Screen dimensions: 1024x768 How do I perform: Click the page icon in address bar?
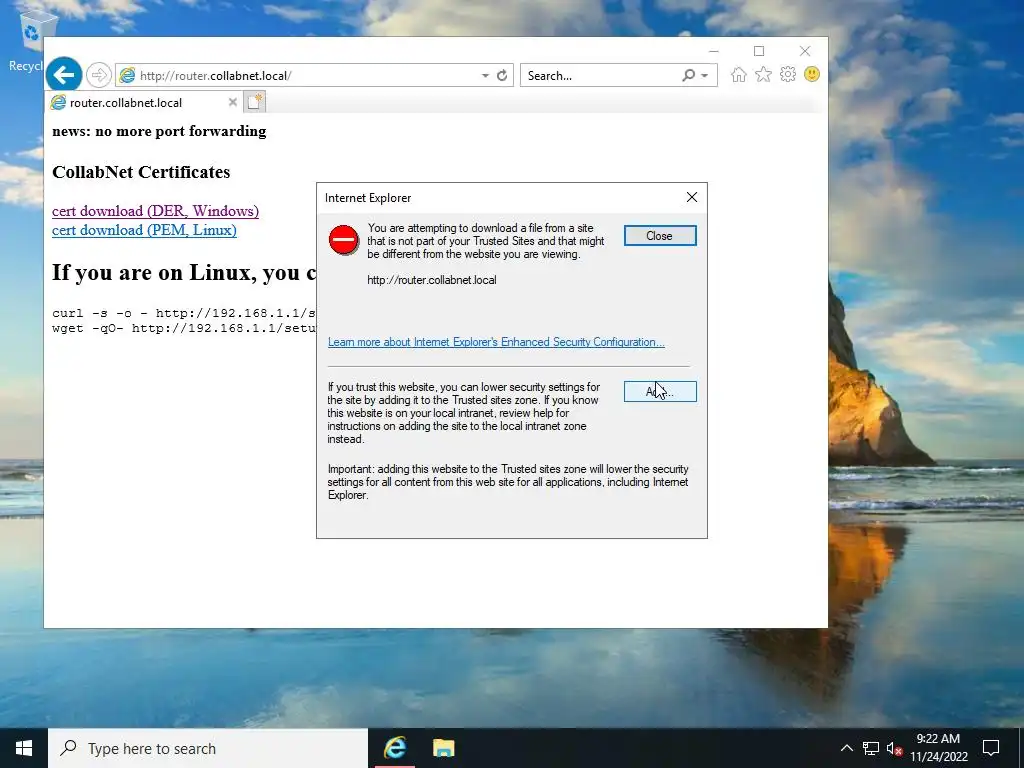pyautogui.click(x=127, y=76)
